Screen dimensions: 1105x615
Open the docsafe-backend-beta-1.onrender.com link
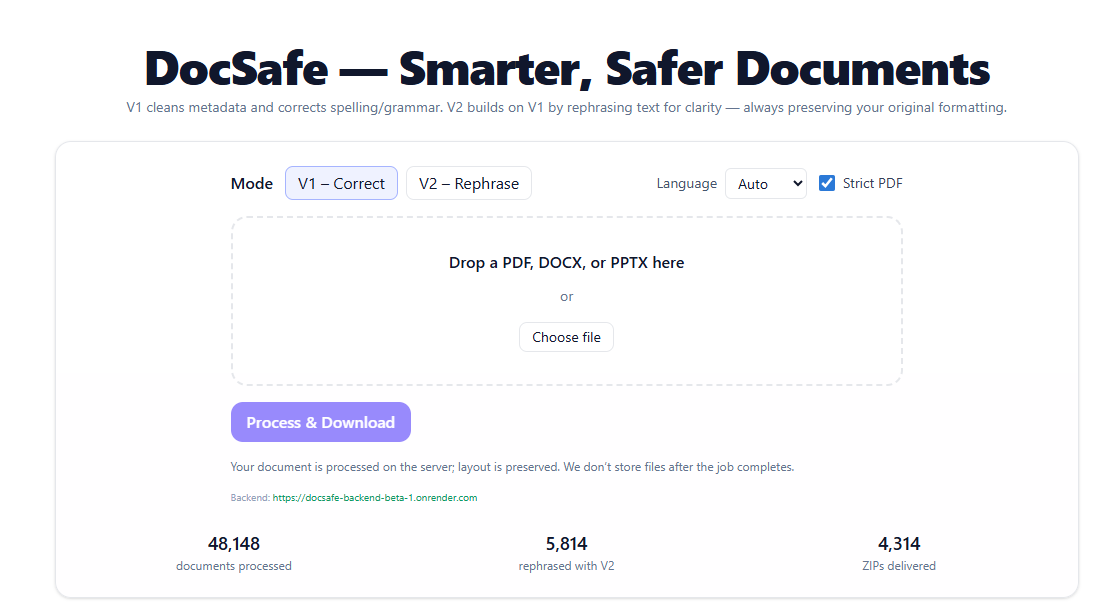(374, 497)
